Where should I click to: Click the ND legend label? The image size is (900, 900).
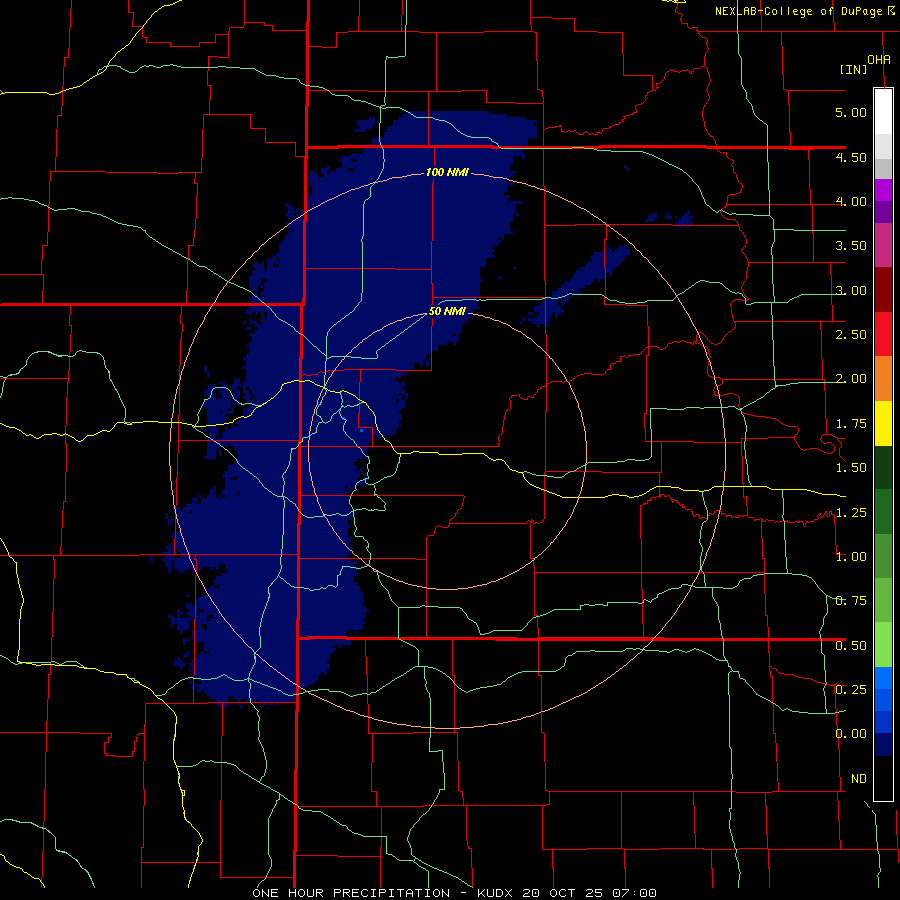[x=859, y=779]
